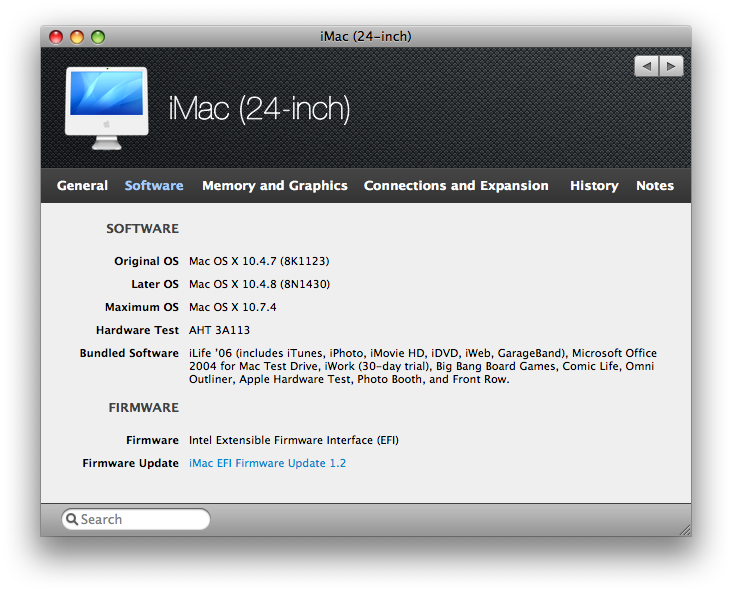Click the 'Firmware Update' label
Viewport: 732px width, 592px height.
point(131,463)
